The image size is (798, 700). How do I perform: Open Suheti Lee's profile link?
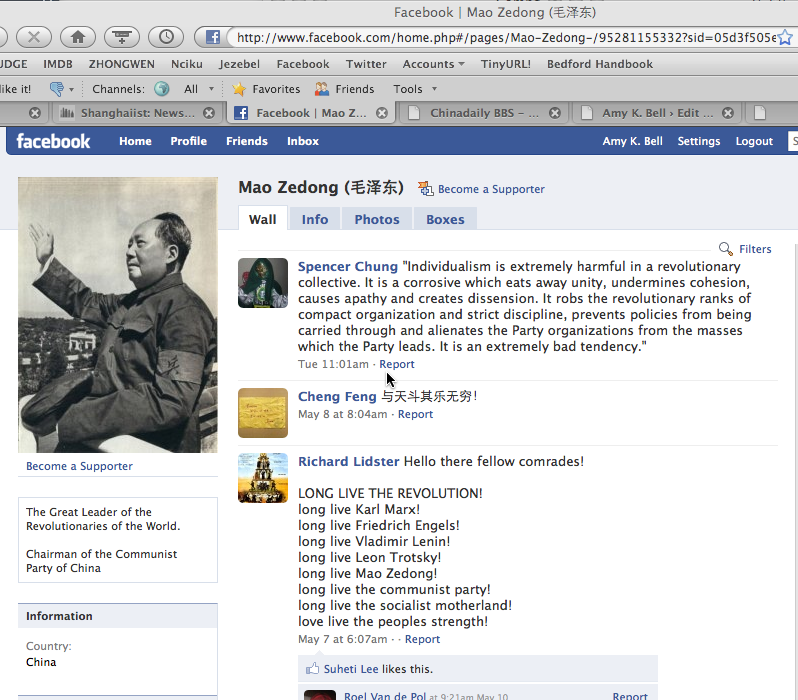(351, 669)
